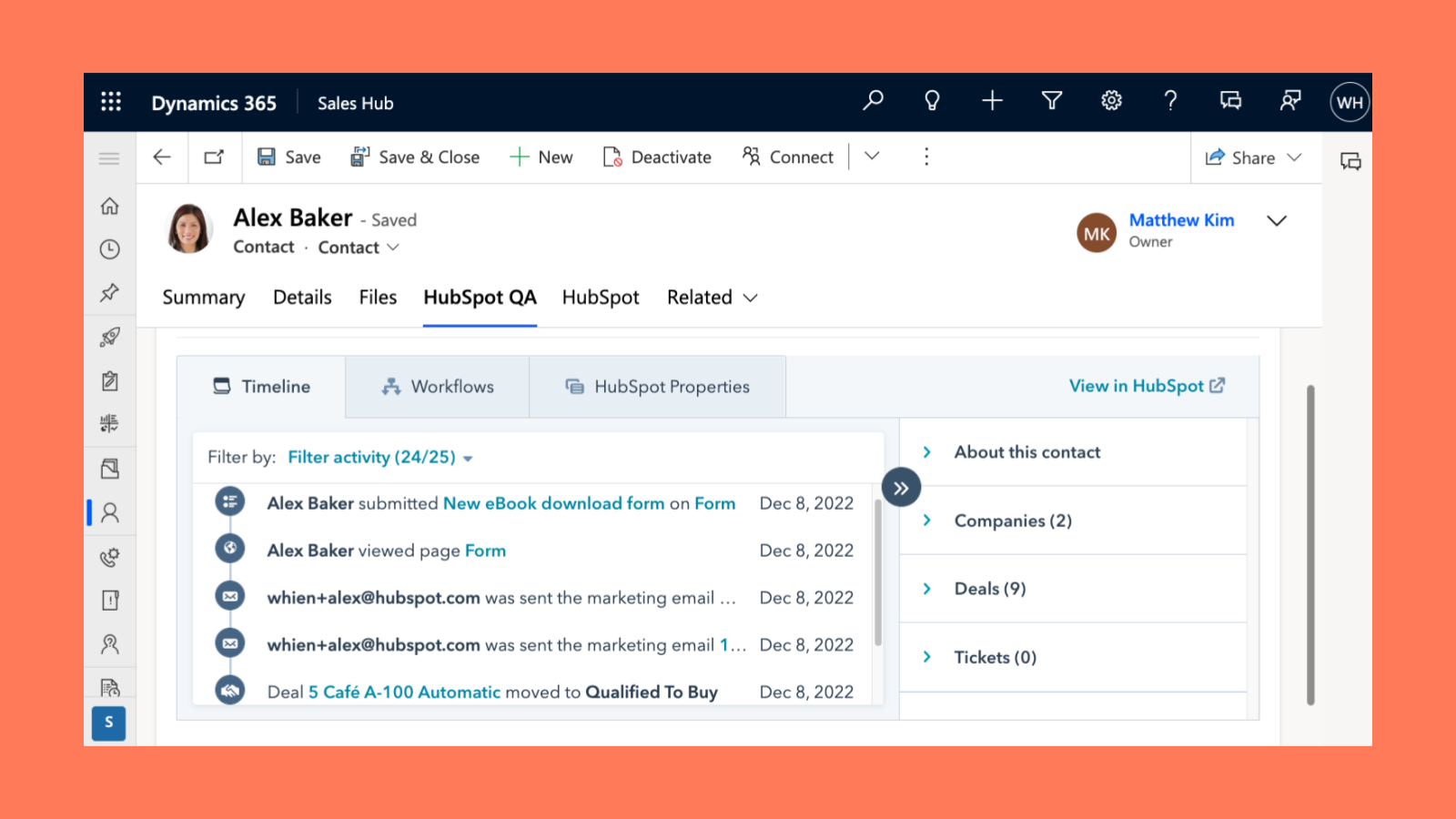The width and height of the screenshot is (1456, 819).
Task: Expand the Deals (9) section
Action: 988,589
